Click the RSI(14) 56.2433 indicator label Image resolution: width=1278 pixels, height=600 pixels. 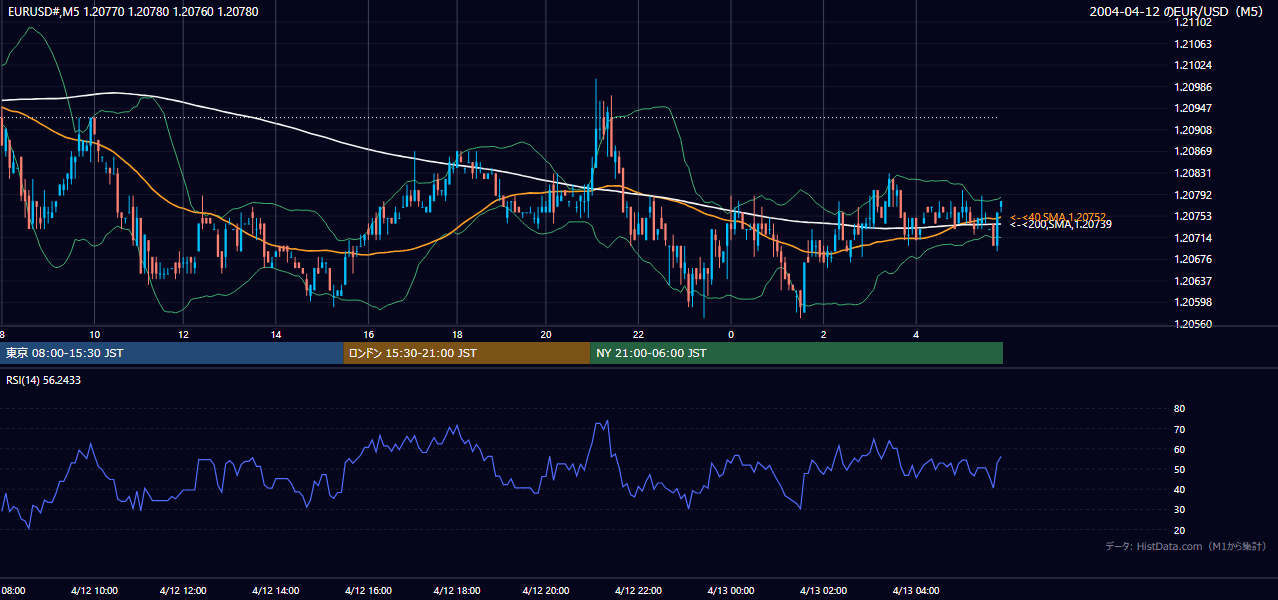(44, 380)
